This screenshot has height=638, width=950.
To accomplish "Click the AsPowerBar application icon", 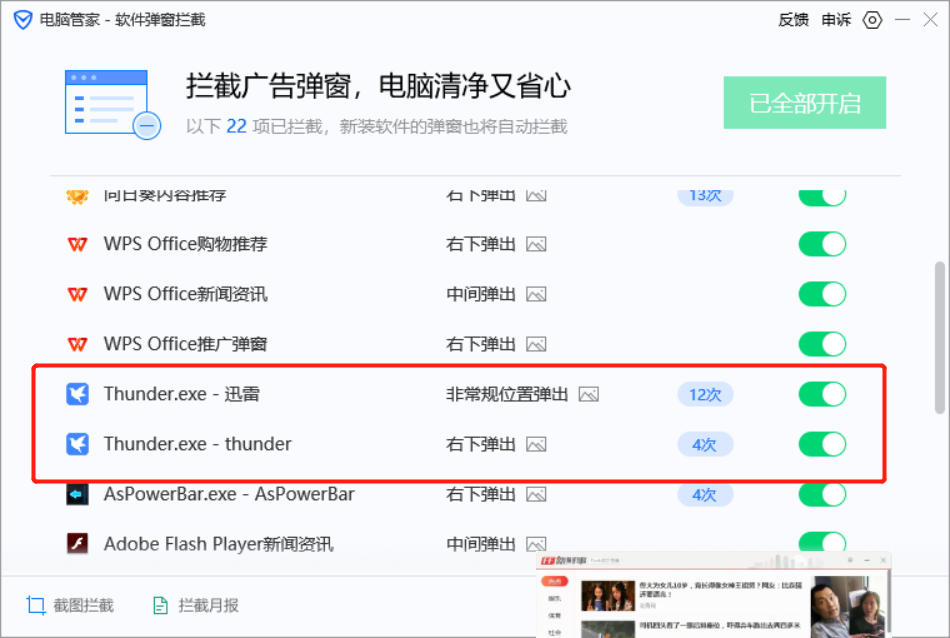I will coord(77,494).
